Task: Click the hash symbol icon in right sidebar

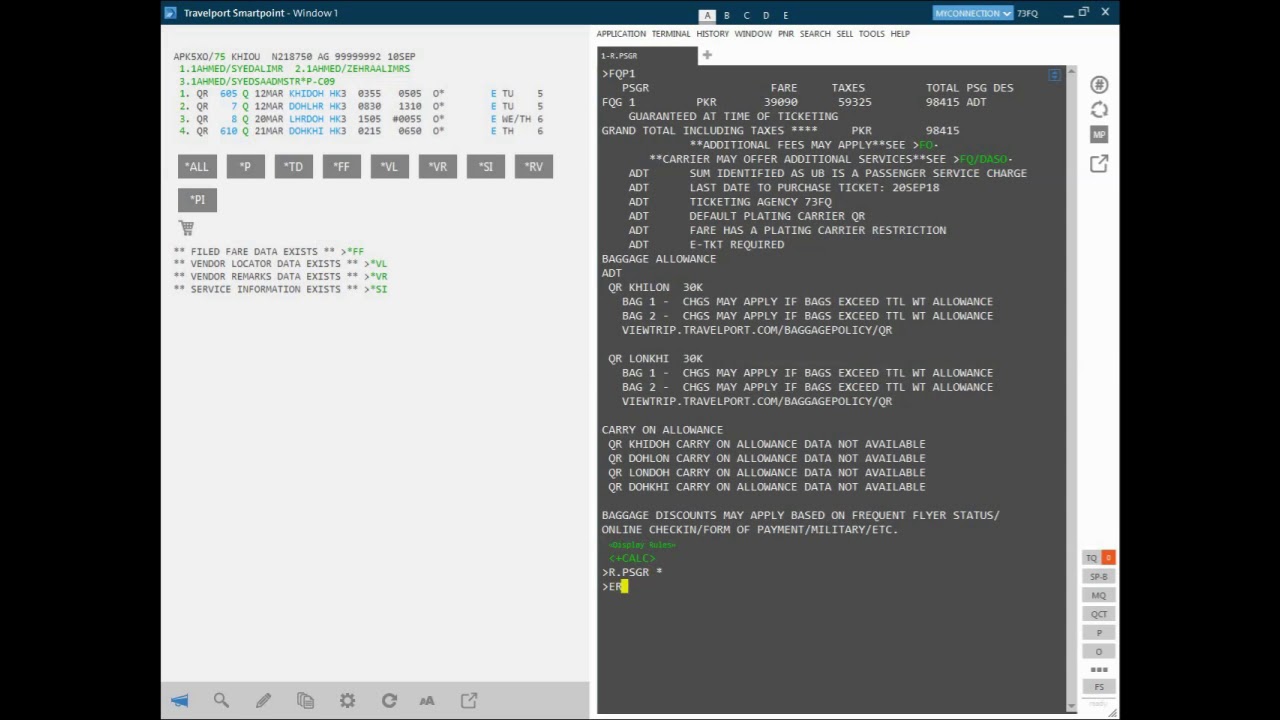Action: tap(1099, 85)
